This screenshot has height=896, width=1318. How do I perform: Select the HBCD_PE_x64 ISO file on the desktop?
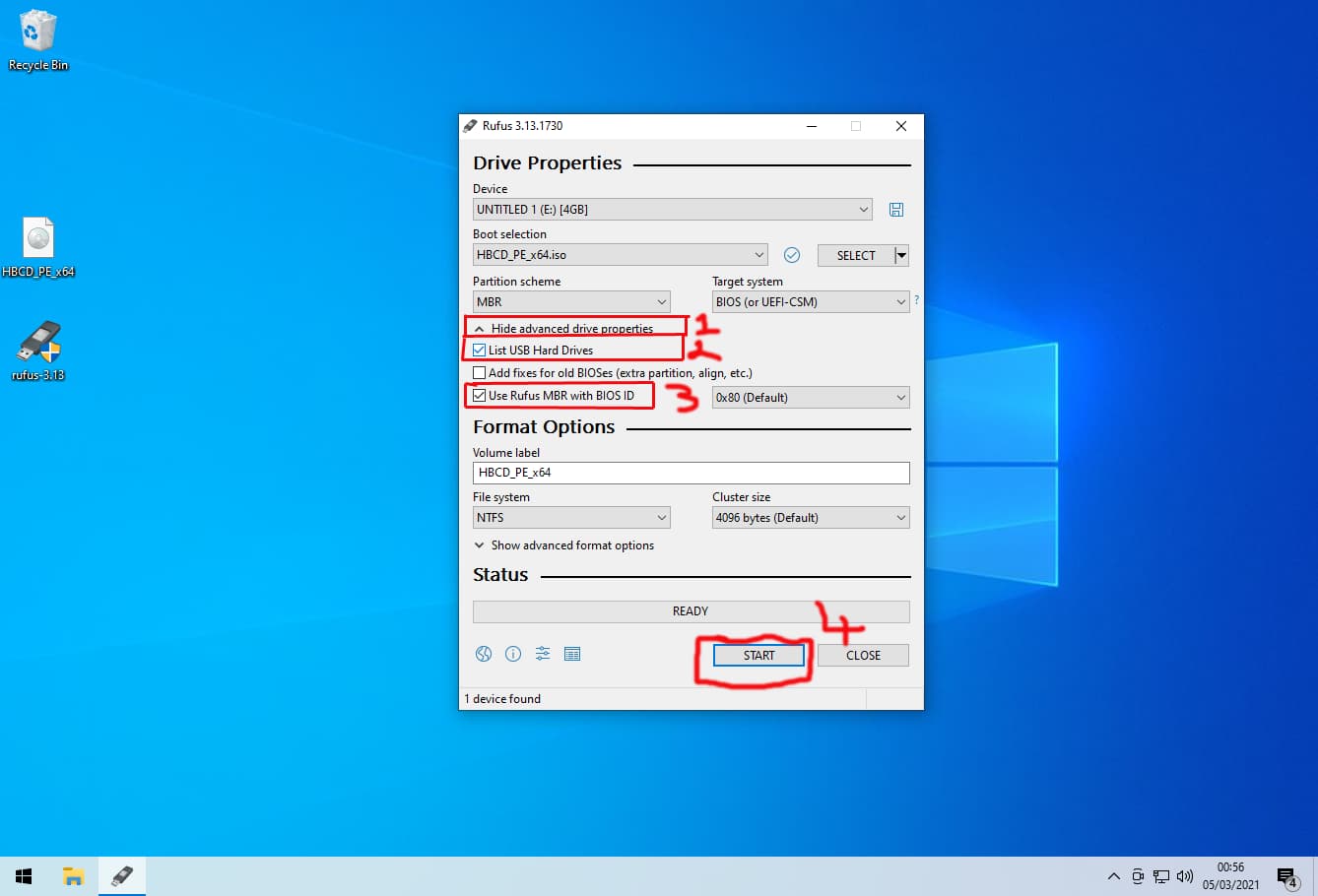pos(38,247)
